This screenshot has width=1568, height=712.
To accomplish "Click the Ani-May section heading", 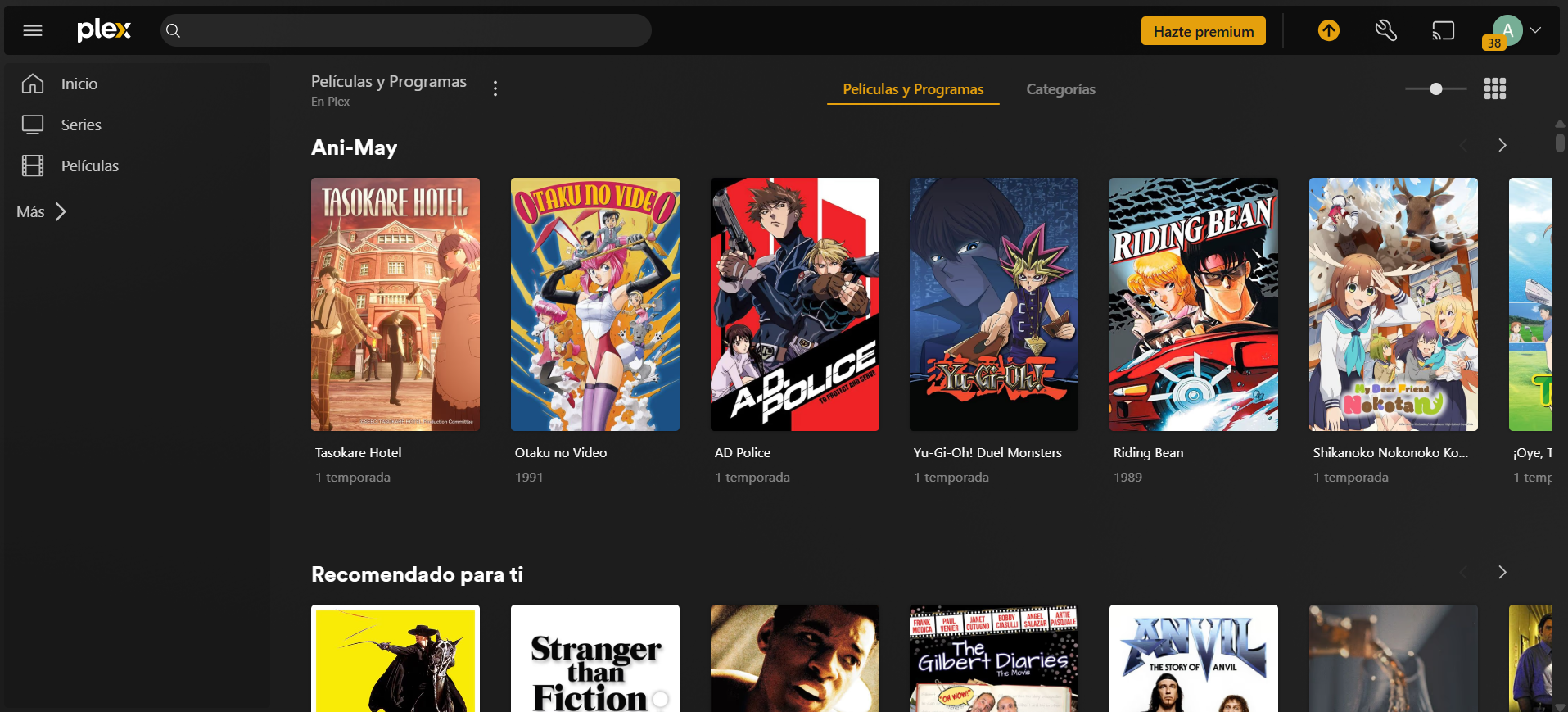I will click(x=355, y=147).
